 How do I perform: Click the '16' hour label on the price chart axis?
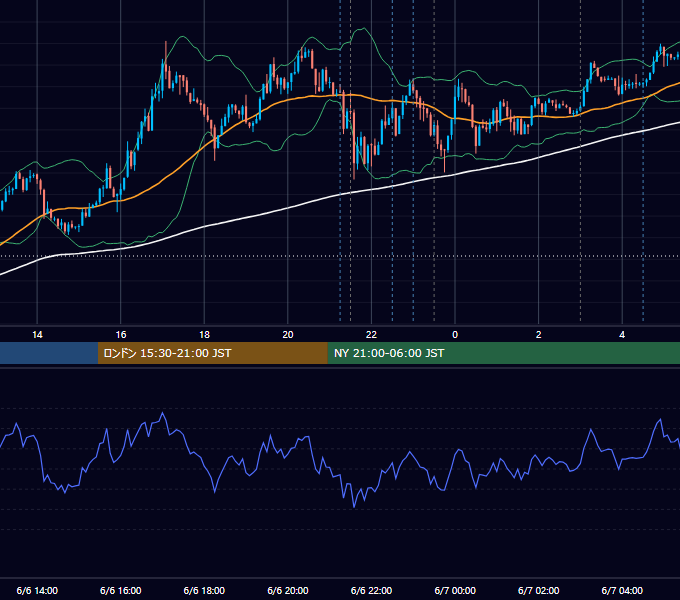click(x=121, y=335)
